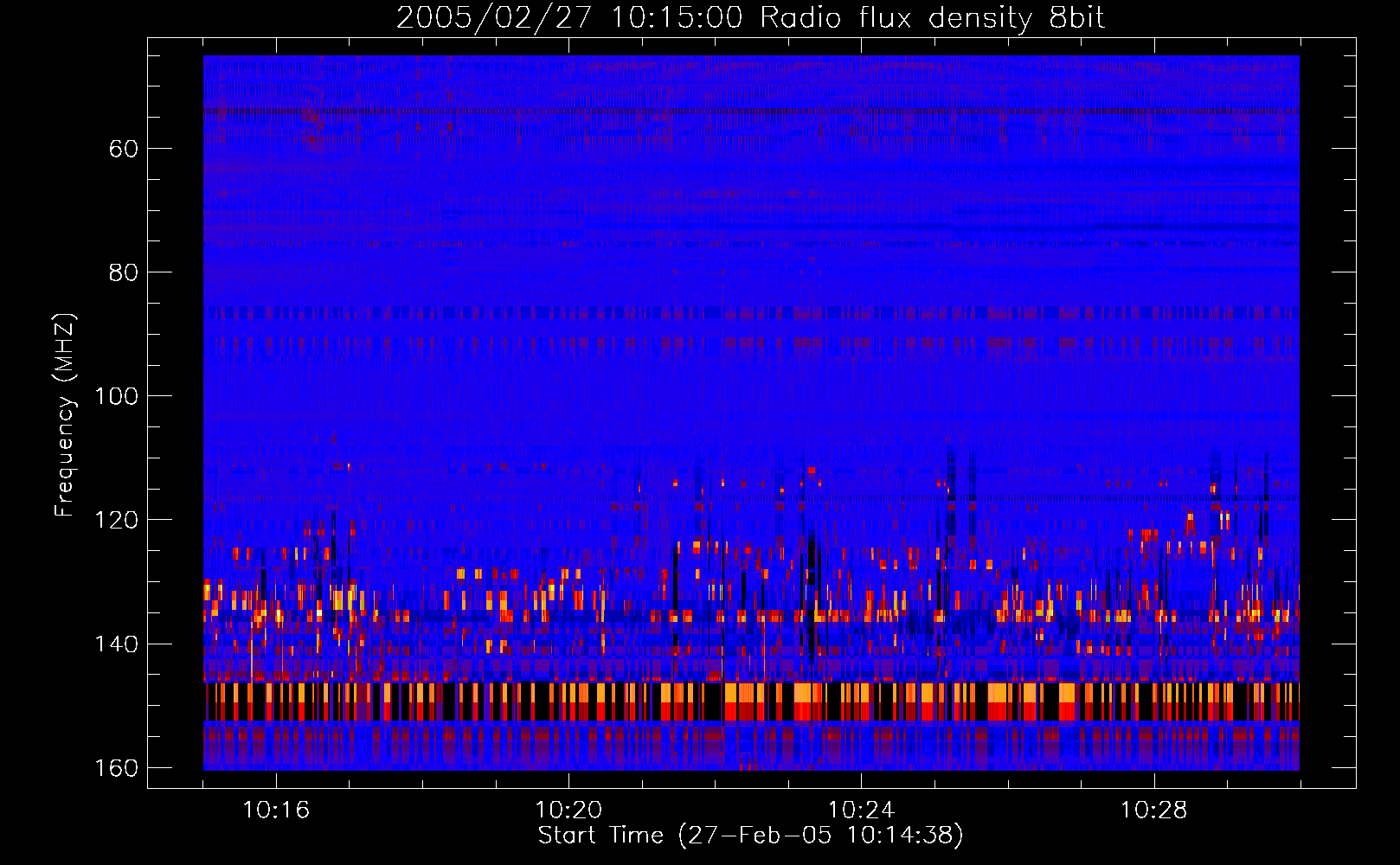Viewport: 1400px width, 865px height.
Task: Click the plot title "2005/02/27 10:15:00 Radio flux density 8bit"
Action: coord(750,18)
